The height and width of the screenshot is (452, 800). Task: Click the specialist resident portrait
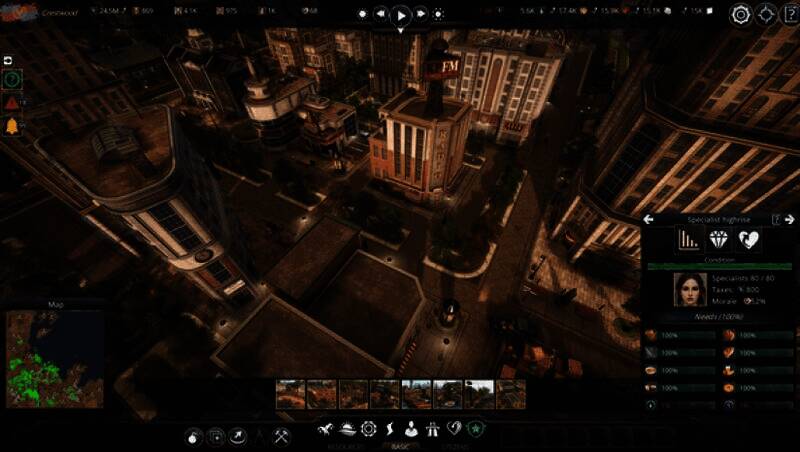click(688, 289)
